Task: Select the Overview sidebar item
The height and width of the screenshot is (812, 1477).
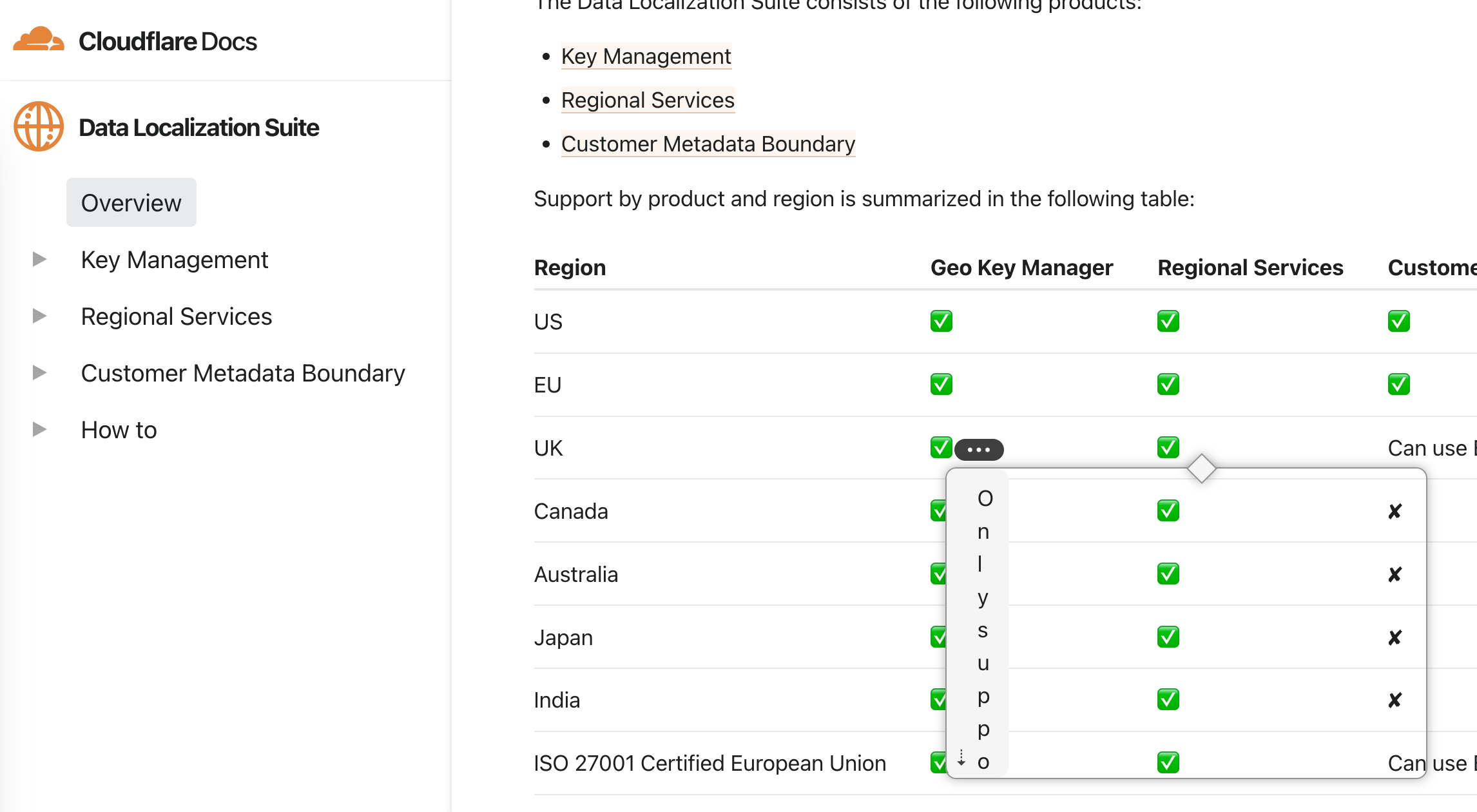Action: 131,203
